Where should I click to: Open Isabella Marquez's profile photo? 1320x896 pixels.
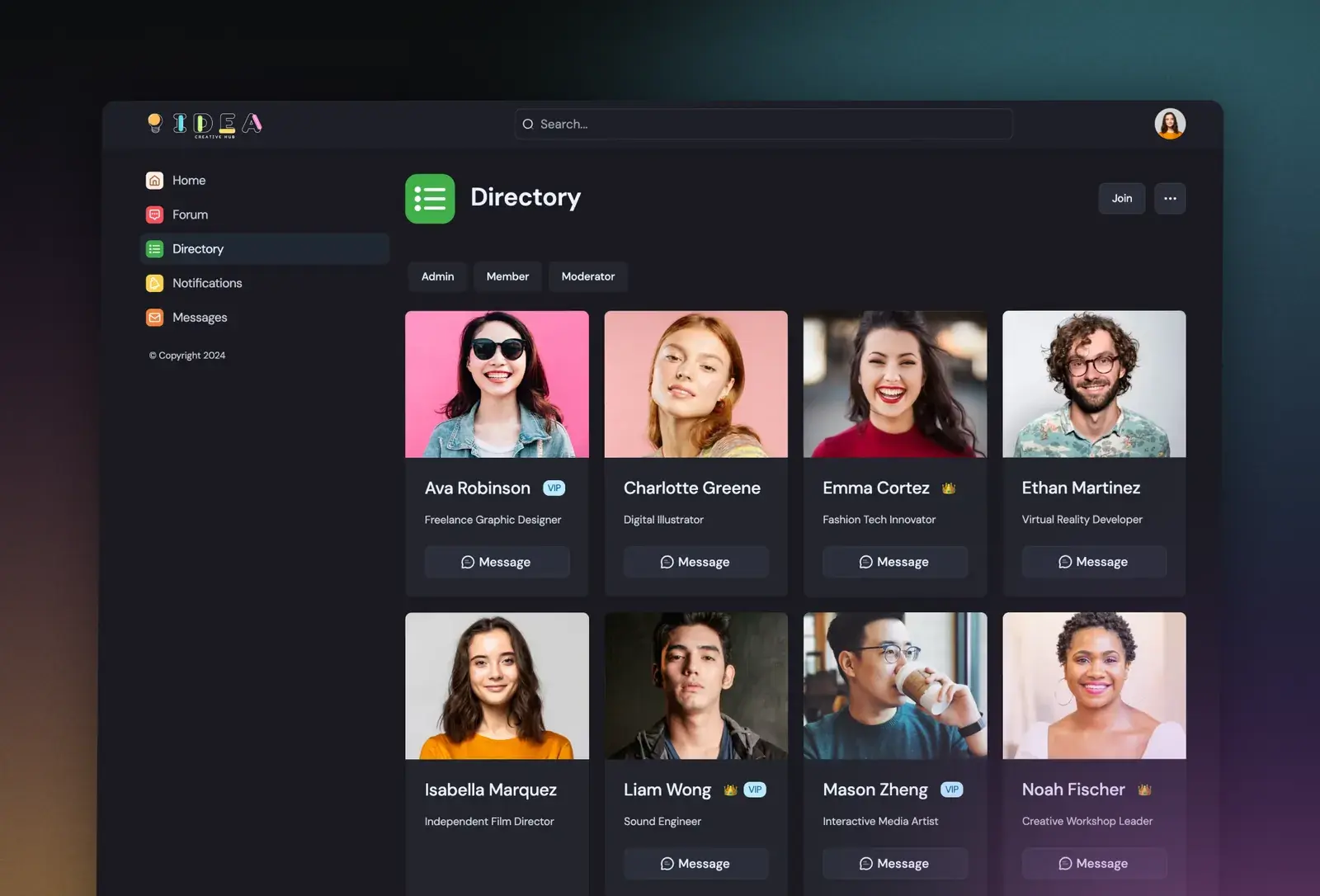[x=497, y=686]
